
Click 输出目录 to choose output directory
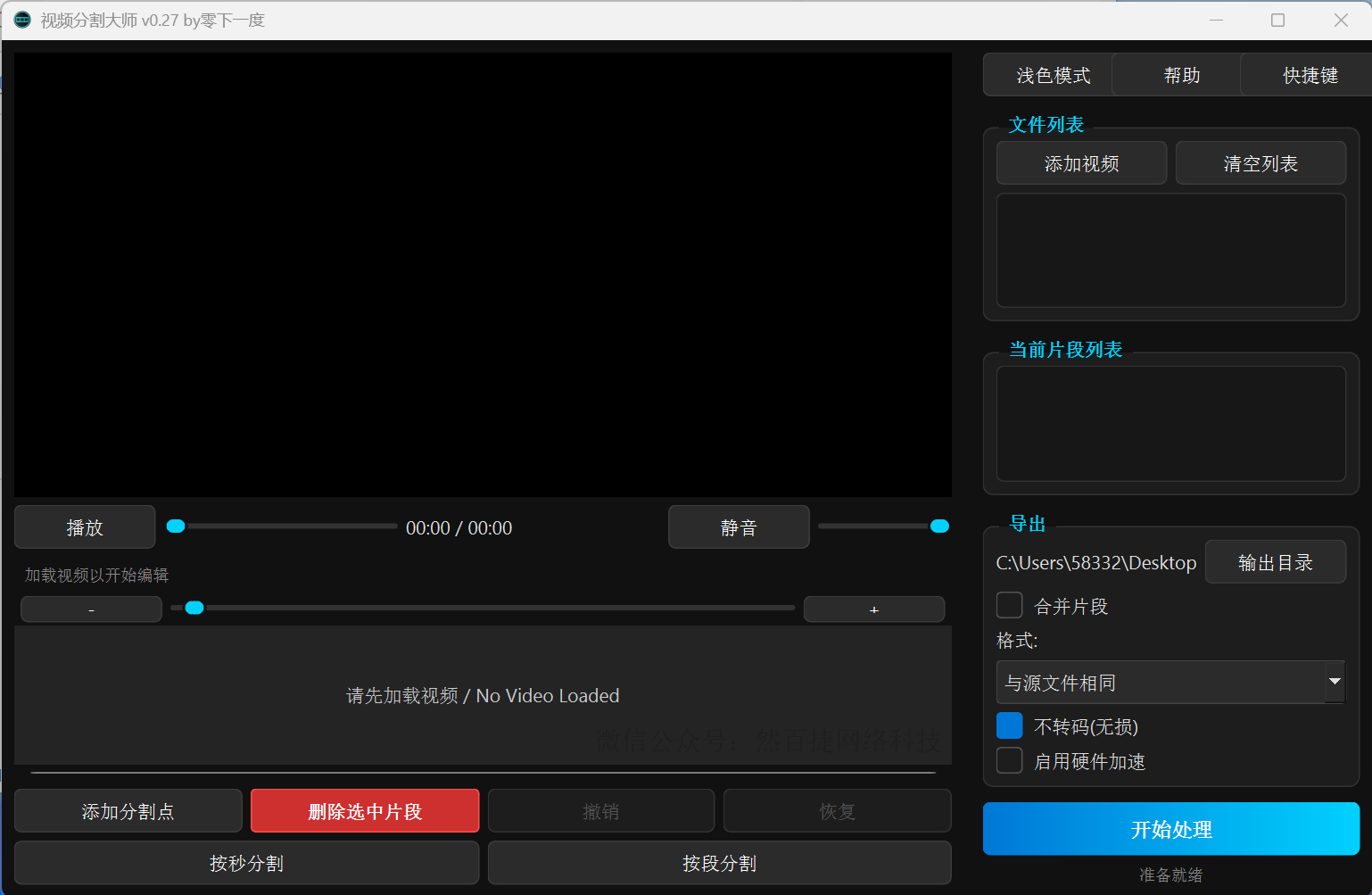pyautogui.click(x=1276, y=561)
